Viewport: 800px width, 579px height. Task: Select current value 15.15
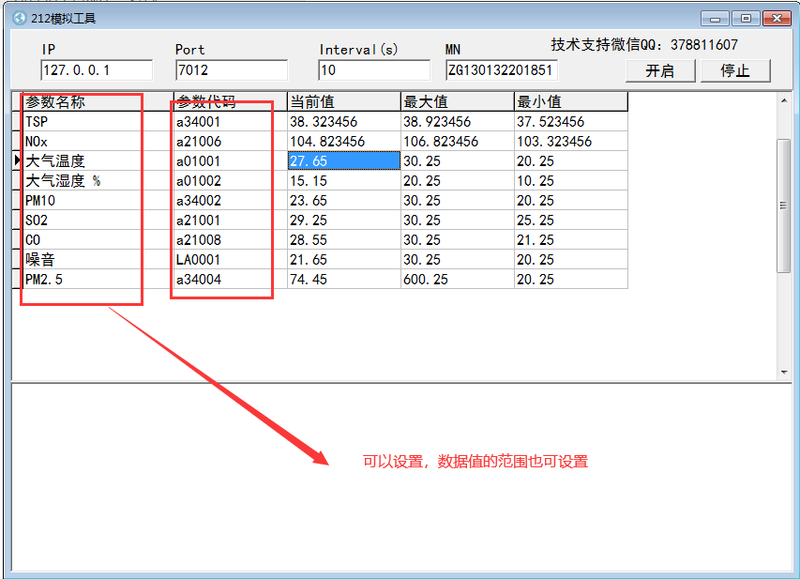(x=344, y=181)
